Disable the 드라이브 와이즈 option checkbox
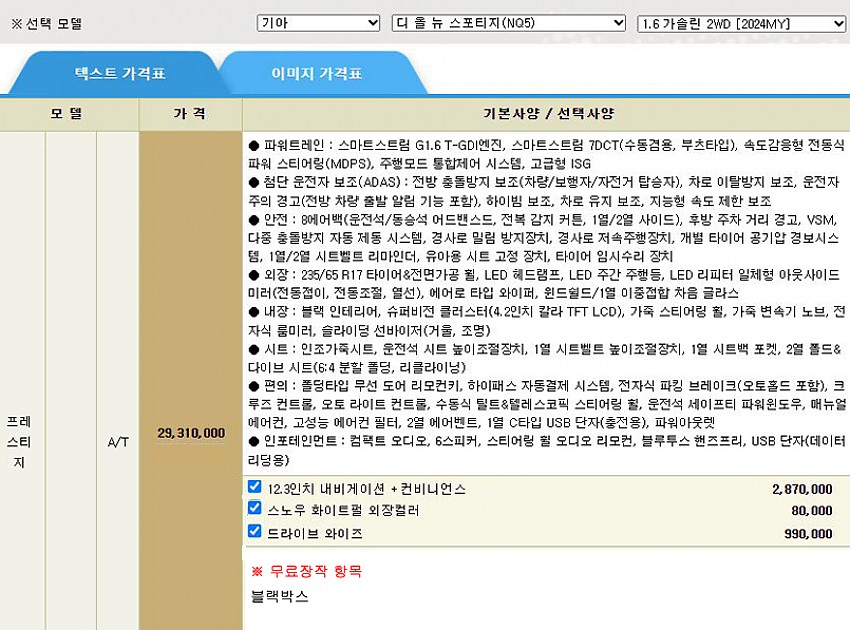Viewport: 850px width, 630px height. pyautogui.click(x=255, y=531)
